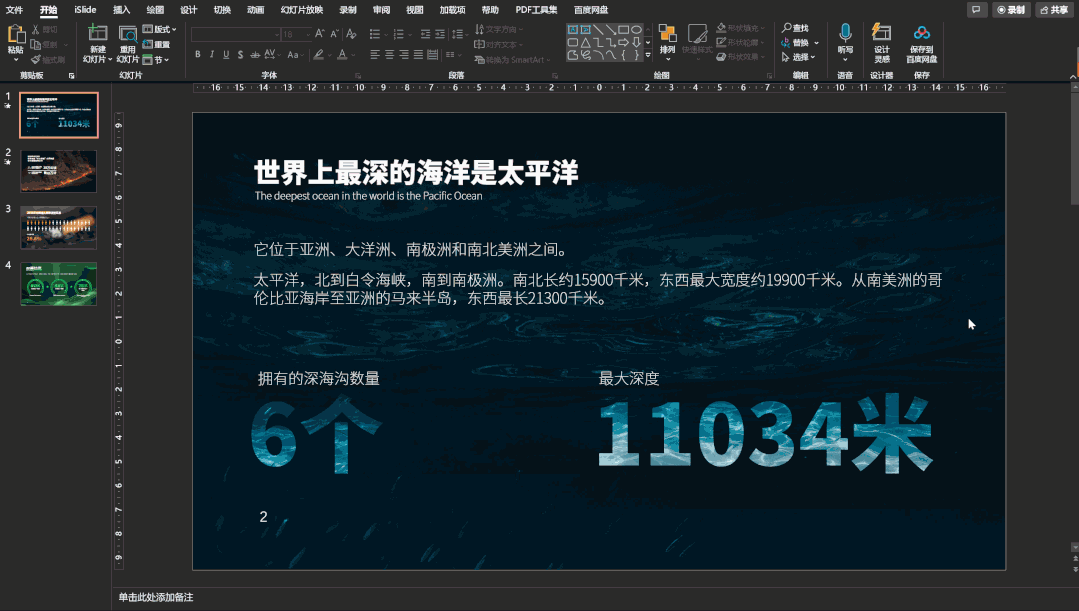The width and height of the screenshot is (1079, 611).
Task: Select the triangle shape in gallery
Action: (586, 43)
